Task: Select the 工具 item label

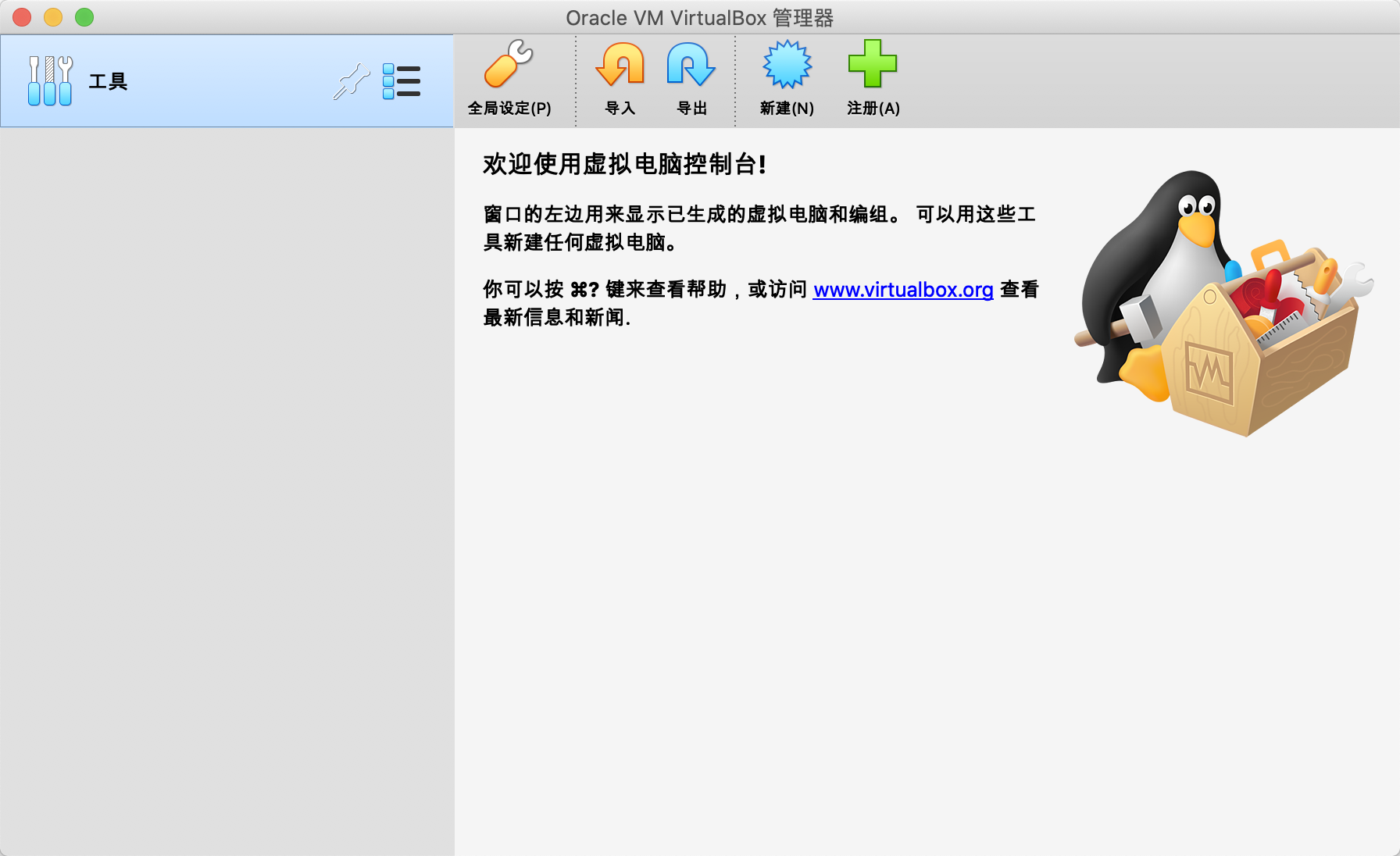Action: [108, 81]
